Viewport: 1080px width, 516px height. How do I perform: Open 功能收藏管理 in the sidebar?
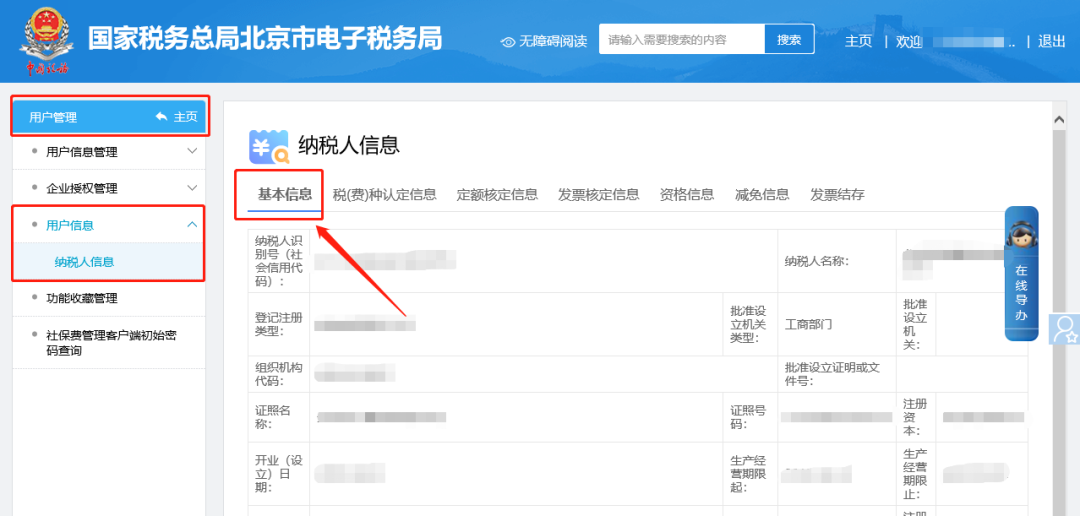82,298
